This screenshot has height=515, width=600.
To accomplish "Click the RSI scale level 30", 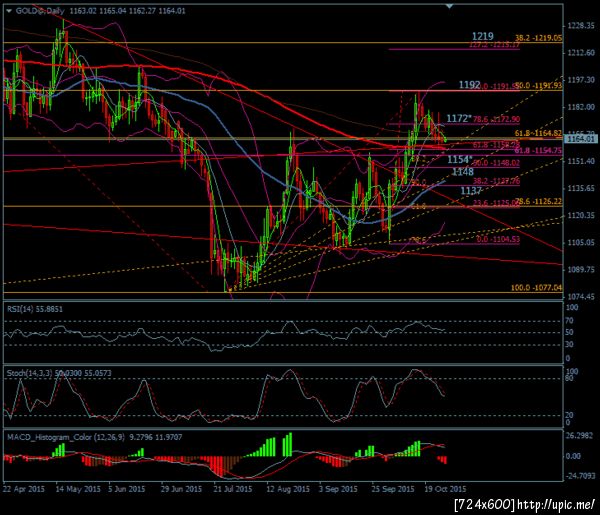I will [x=569, y=344].
